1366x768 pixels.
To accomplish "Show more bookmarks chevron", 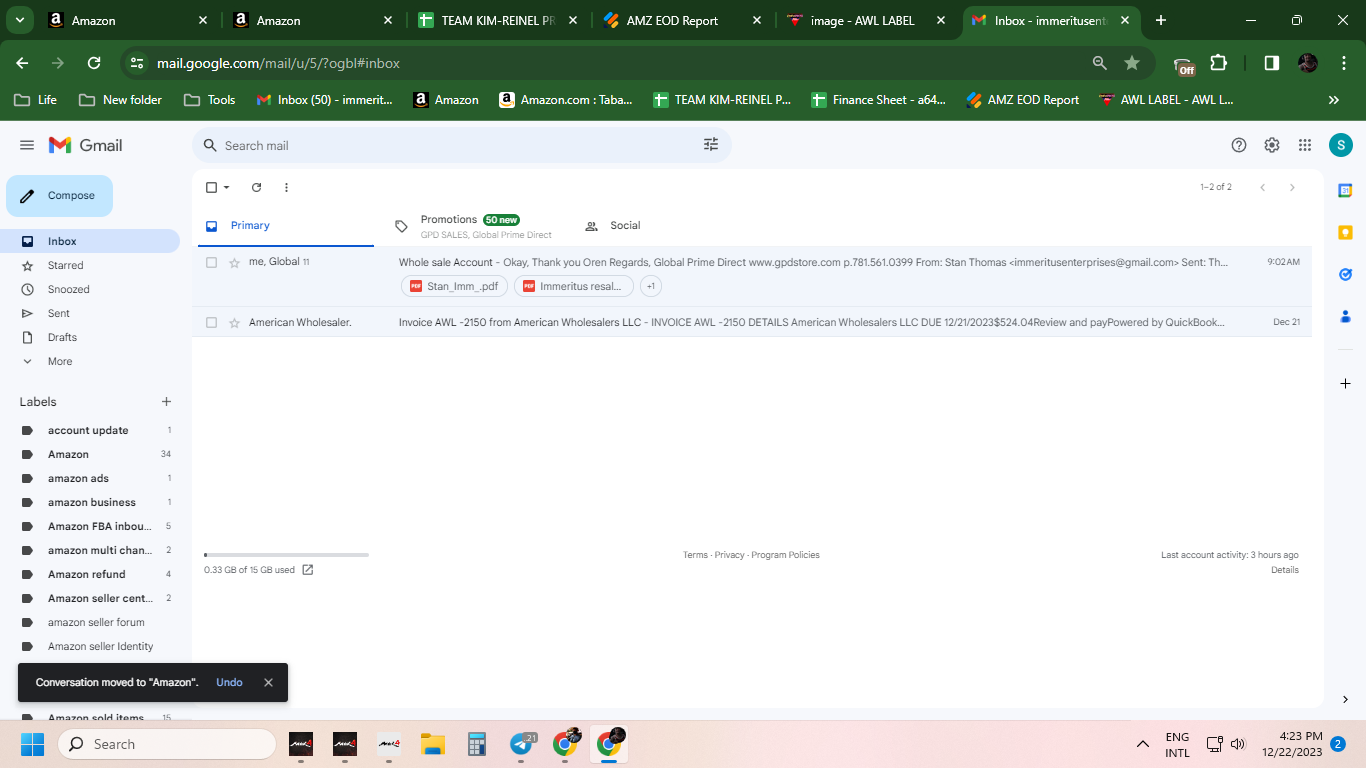I will click(1333, 100).
